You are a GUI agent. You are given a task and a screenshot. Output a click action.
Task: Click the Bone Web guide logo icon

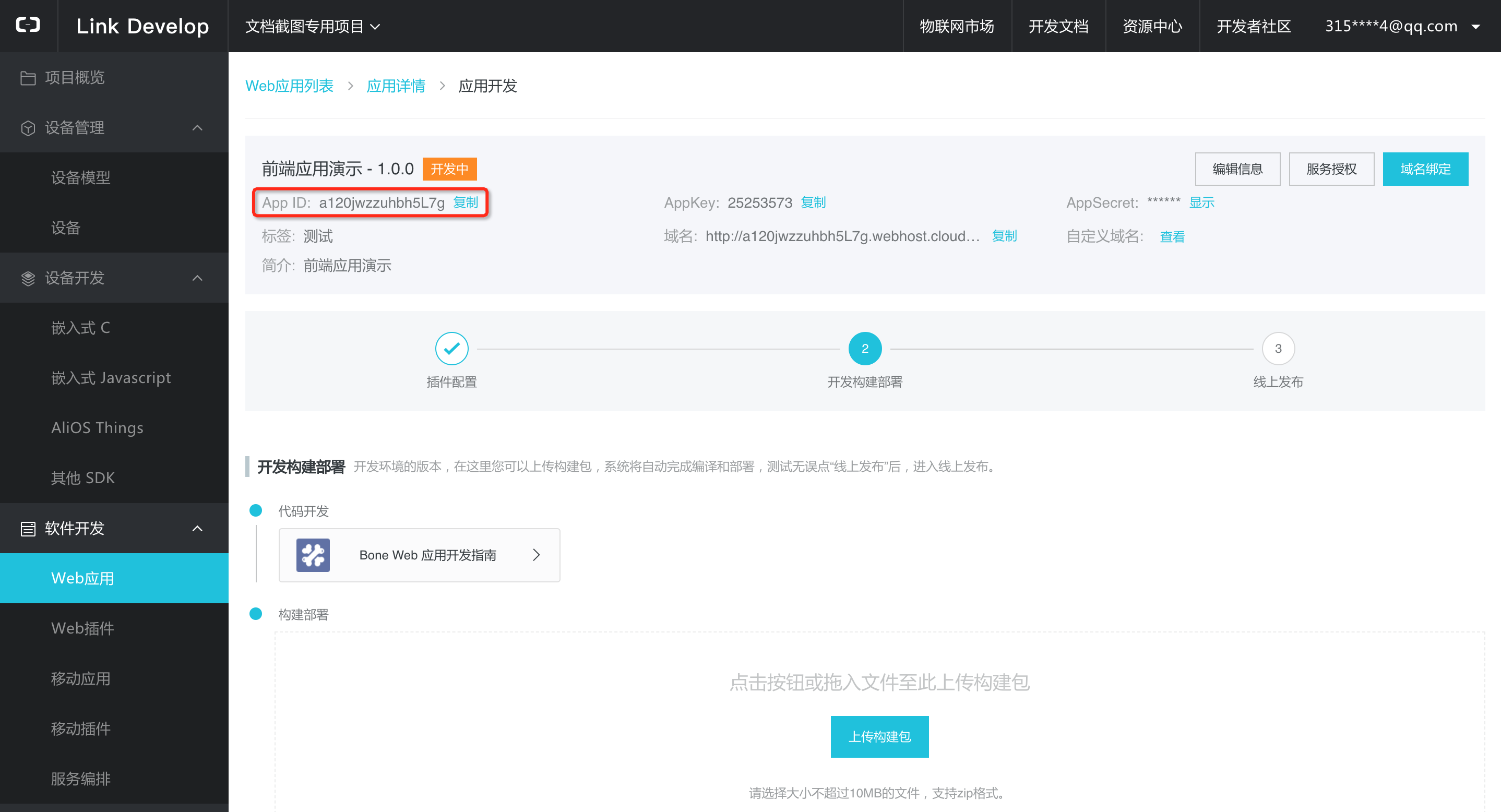click(x=313, y=555)
